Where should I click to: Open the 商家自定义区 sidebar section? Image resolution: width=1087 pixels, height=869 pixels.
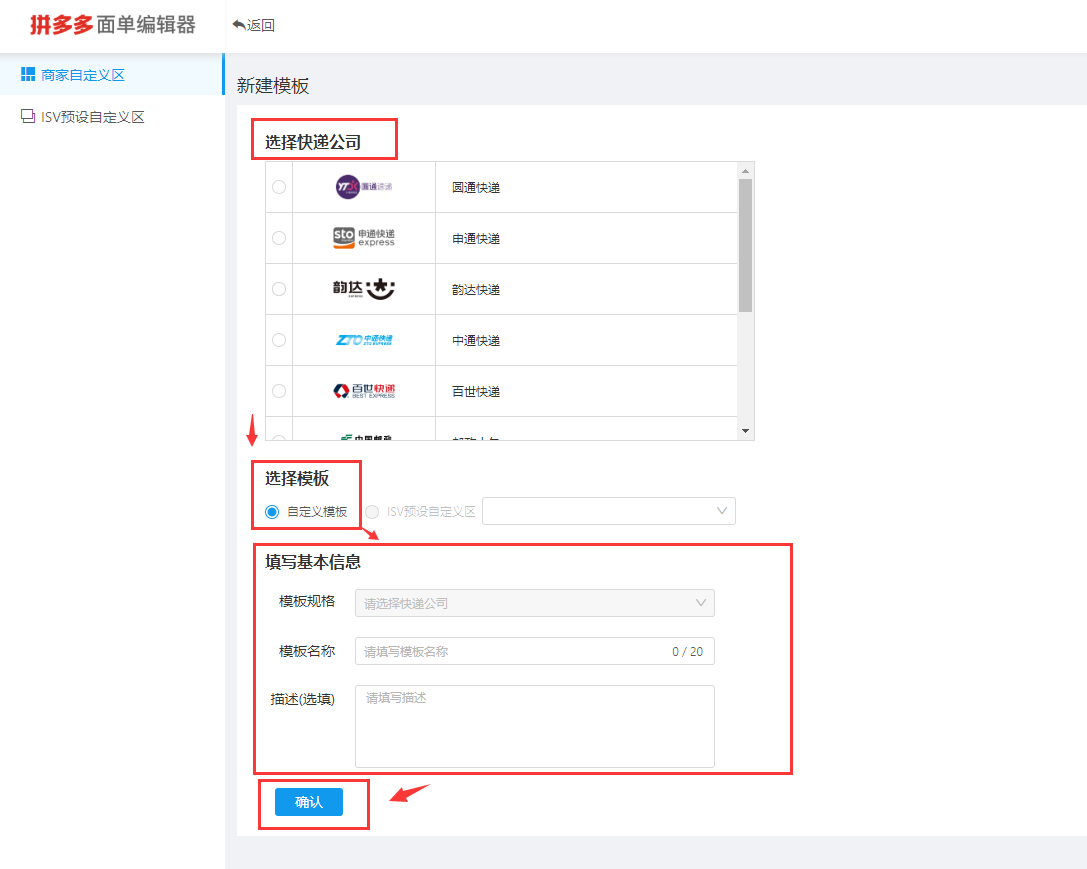(112, 75)
